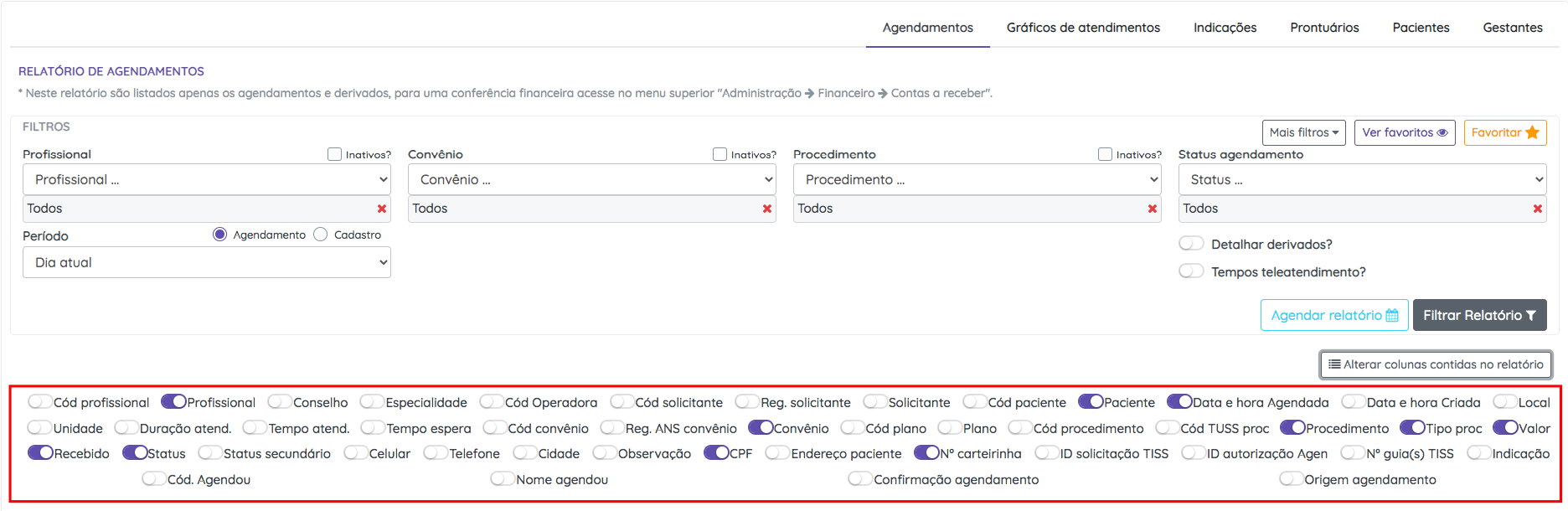The height and width of the screenshot is (511, 1568).
Task: Disable the CPF column toggle
Action: (x=716, y=453)
